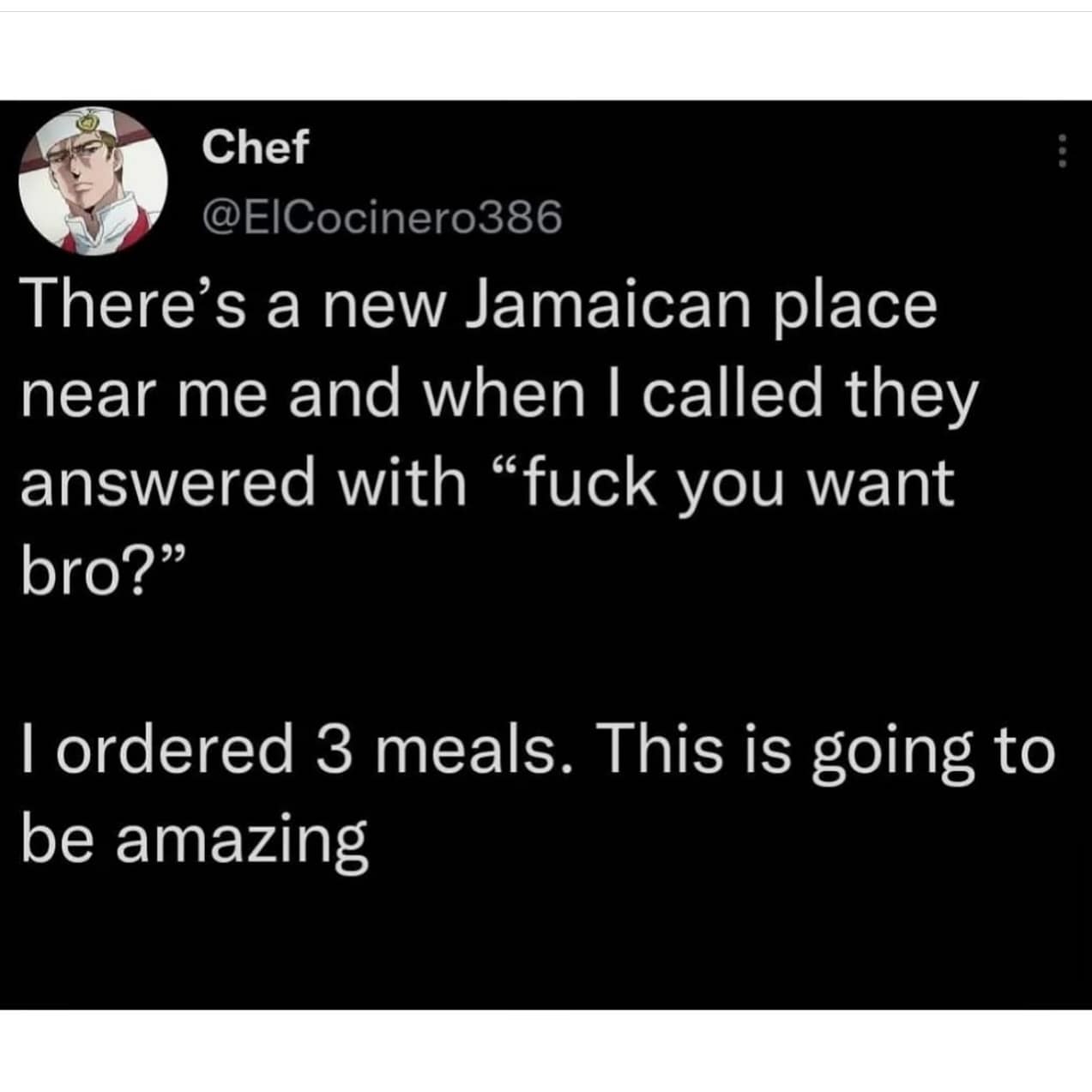Open the tweet's three-dot options menu
Viewport: 1092px width, 1092px height.
tap(1062, 153)
